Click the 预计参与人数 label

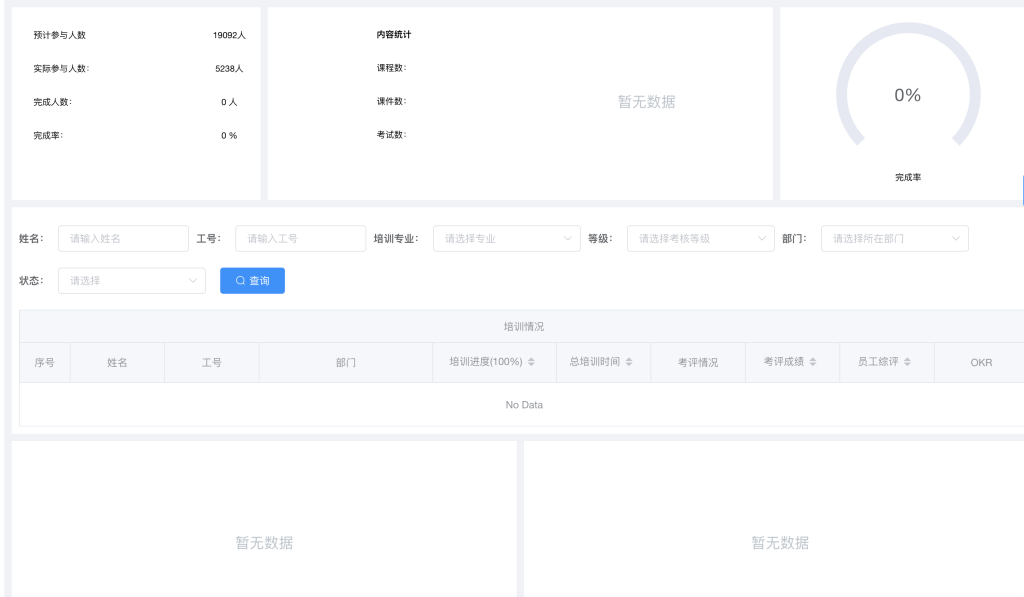tap(59, 35)
